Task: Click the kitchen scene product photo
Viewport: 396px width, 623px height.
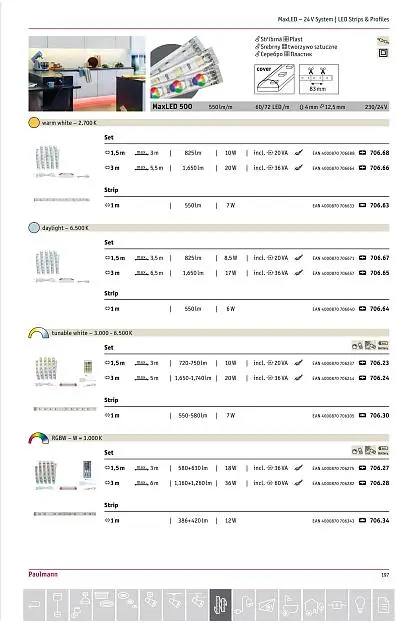Action: tap(87, 74)
